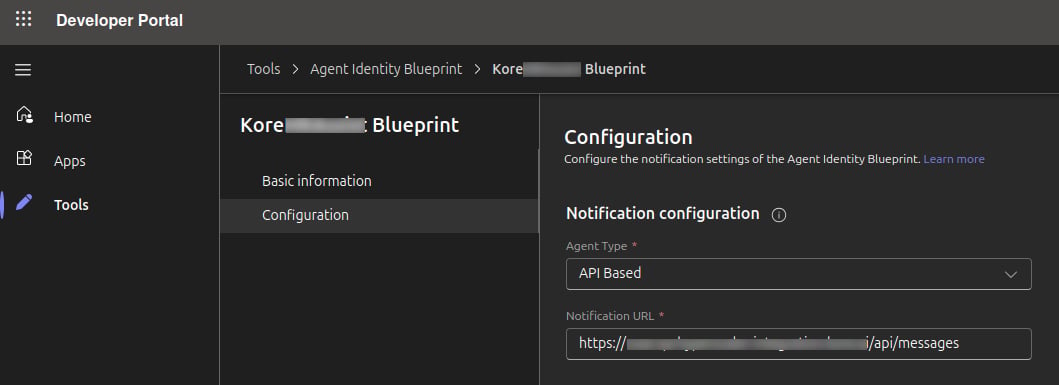Click the Tools pencil icon
1059x385 pixels.
[24, 203]
